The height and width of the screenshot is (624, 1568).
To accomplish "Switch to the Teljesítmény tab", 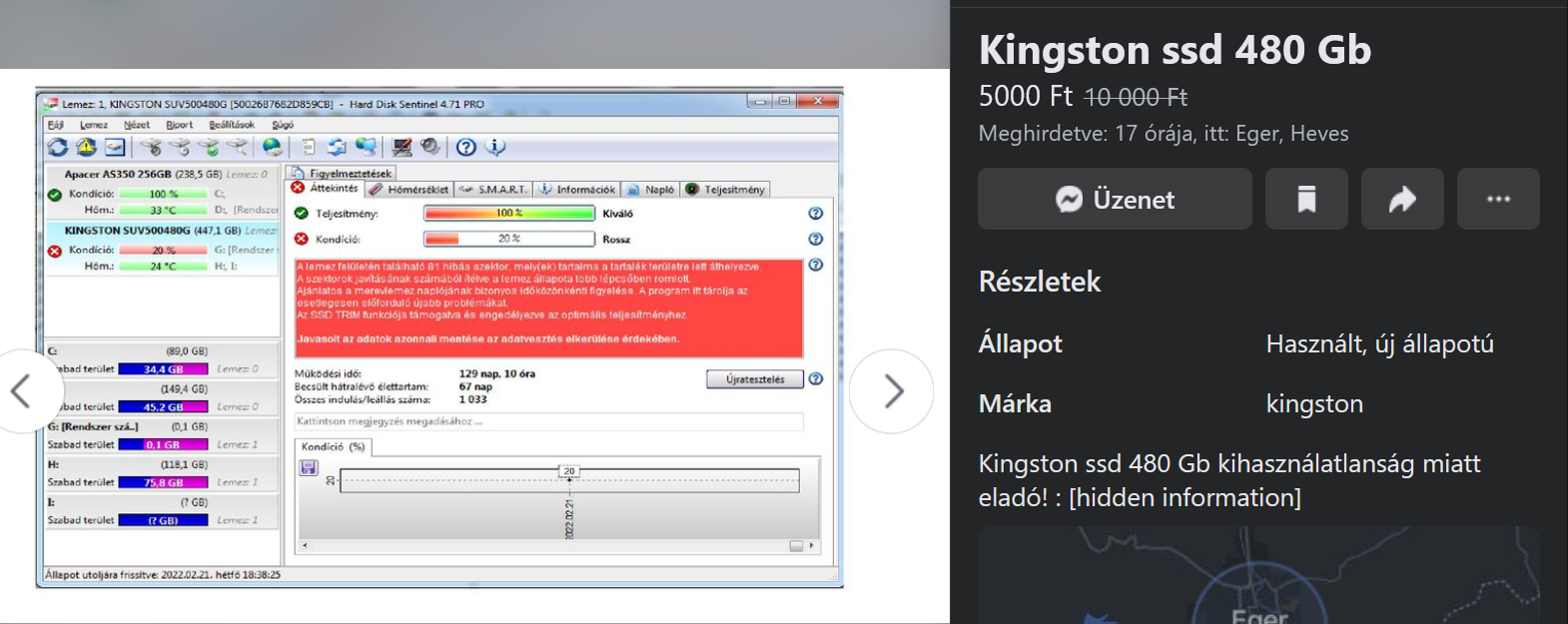I will 726,190.
